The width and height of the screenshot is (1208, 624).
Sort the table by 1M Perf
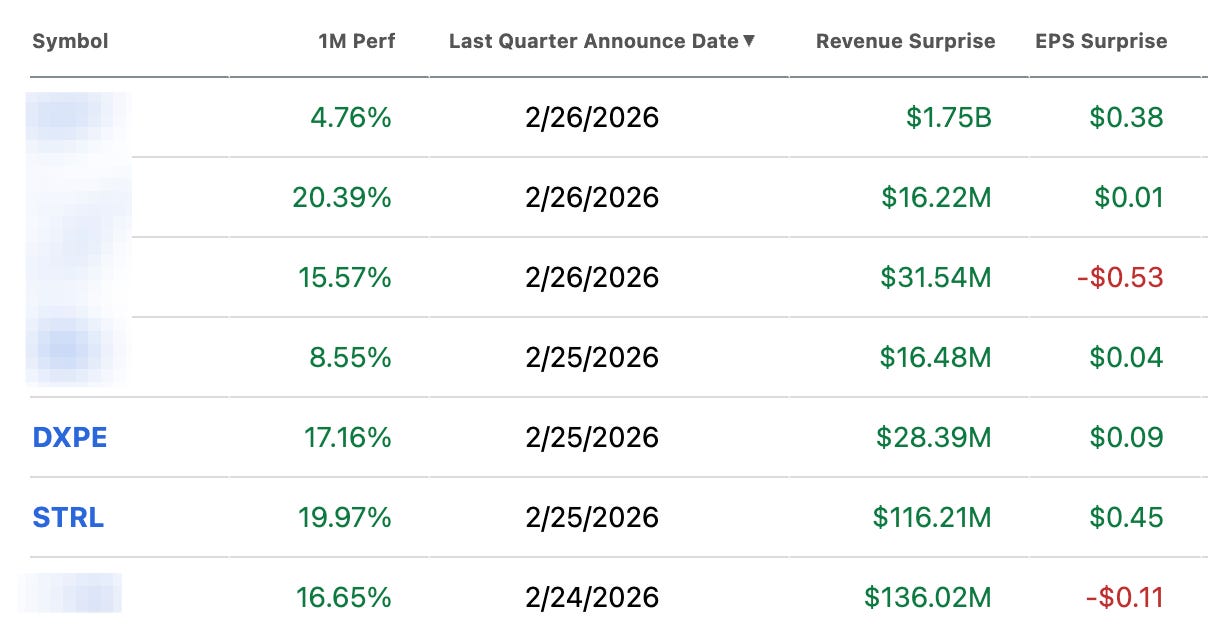point(355,41)
